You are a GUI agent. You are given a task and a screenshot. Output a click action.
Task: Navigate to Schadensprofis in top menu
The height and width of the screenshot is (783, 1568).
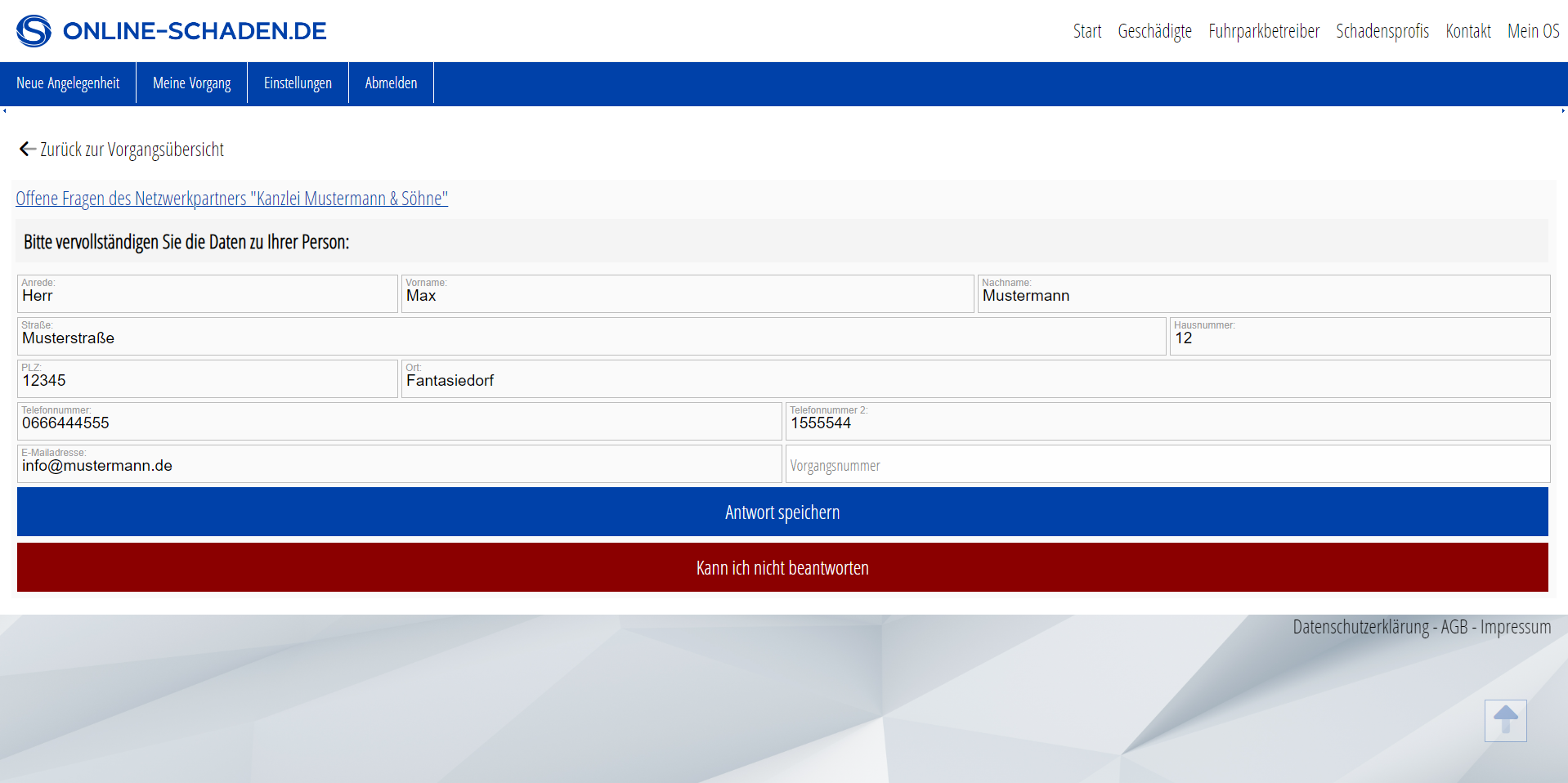click(1382, 31)
